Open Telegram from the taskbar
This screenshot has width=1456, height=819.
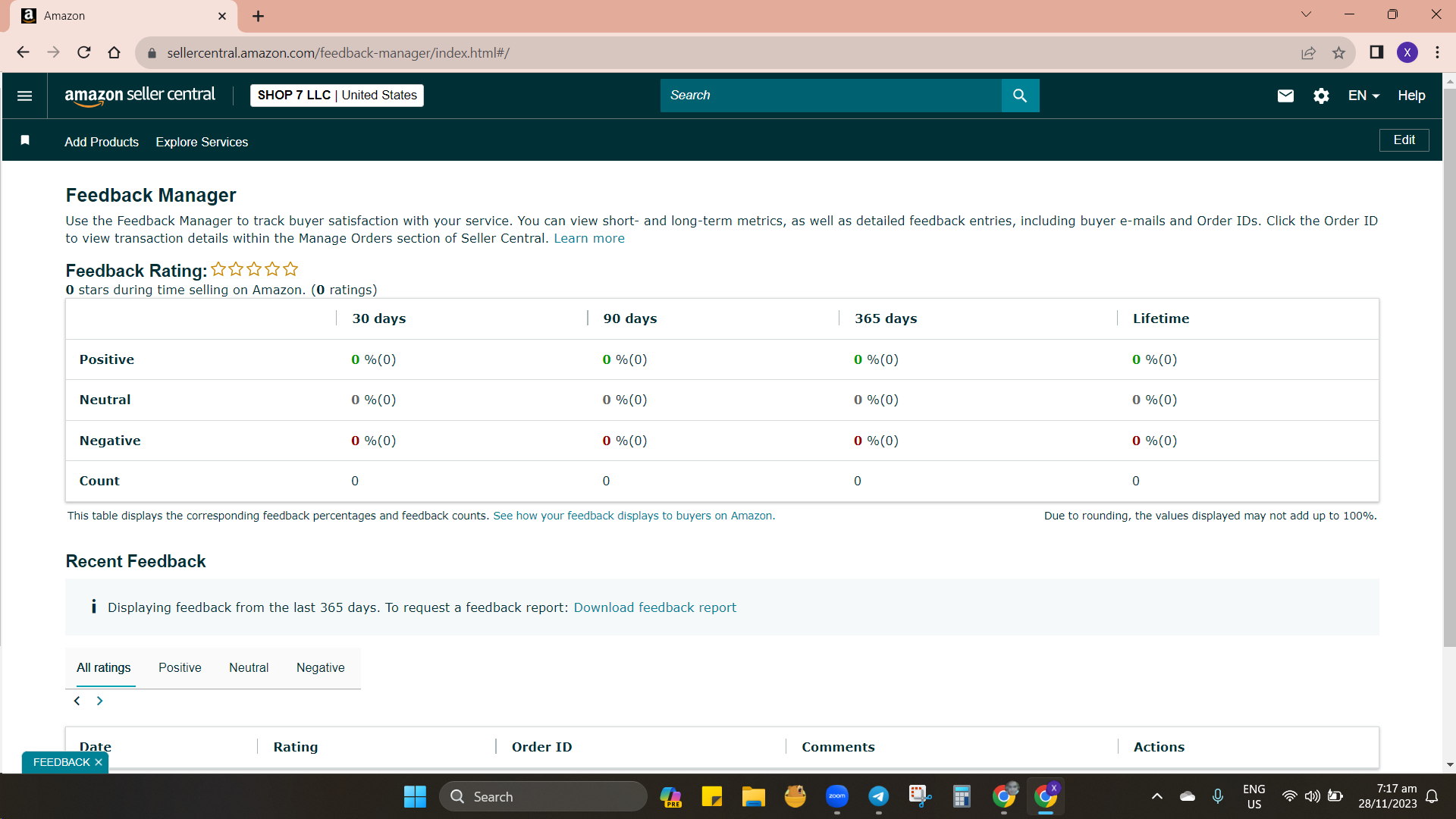[878, 796]
